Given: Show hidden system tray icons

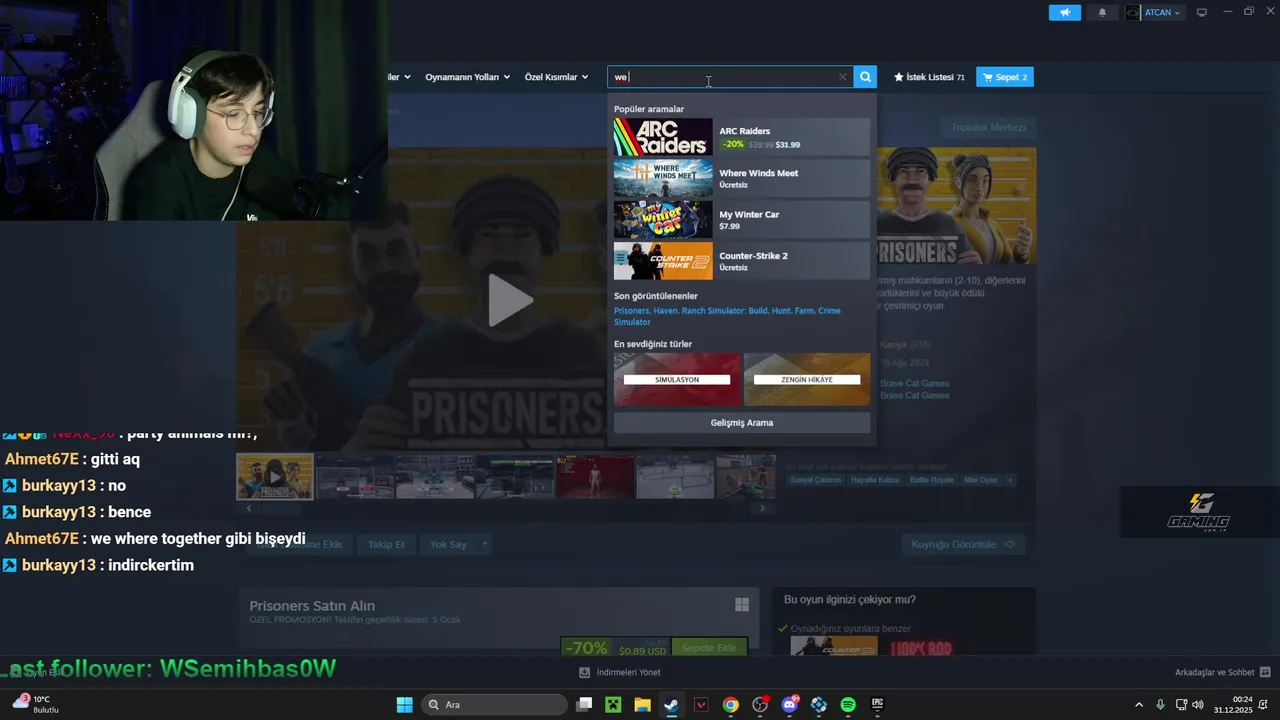Looking at the screenshot, I should pyautogui.click(x=1138, y=705).
